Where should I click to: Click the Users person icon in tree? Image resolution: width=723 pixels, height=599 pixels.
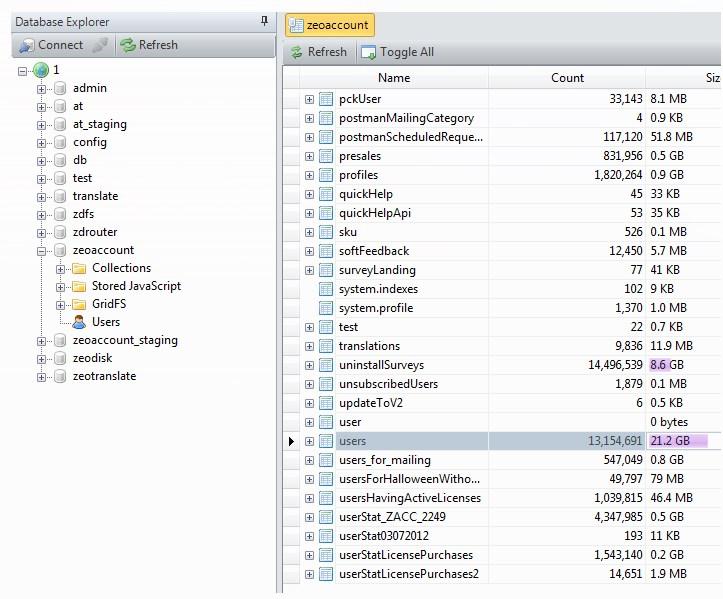pyautogui.click(x=79, y=322)
